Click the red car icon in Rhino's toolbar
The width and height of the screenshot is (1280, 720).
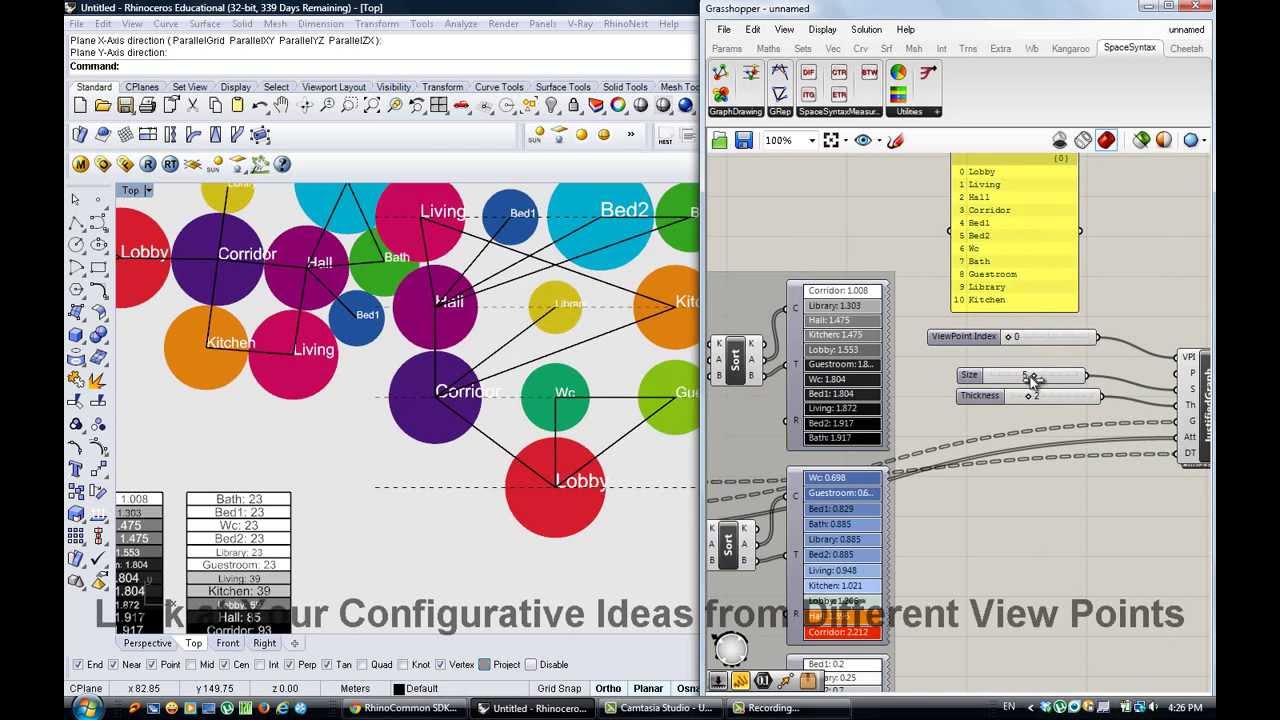pyautogui.click(x=461, y=105)
